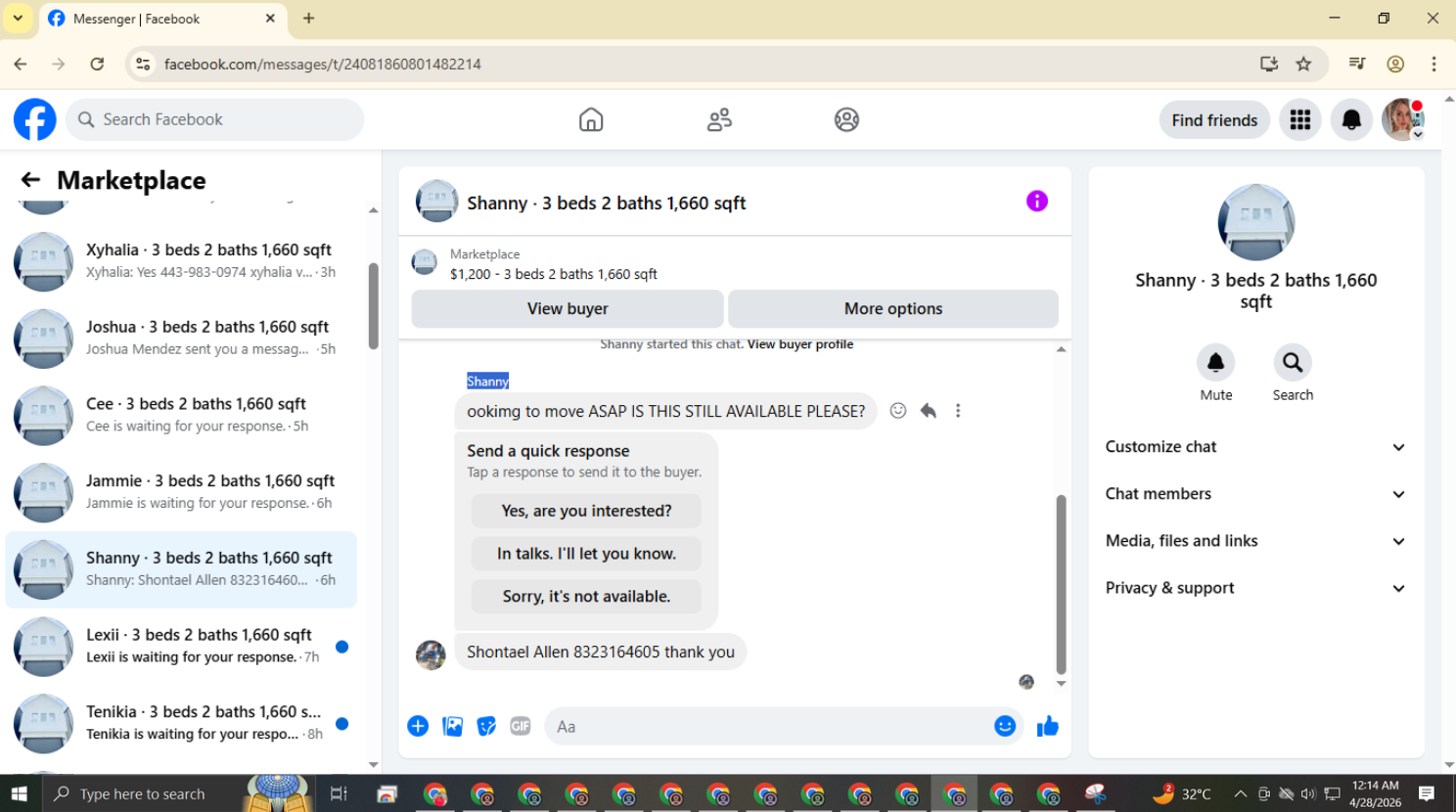
Task: Click the Chrome address bar URL
Action: (x=322, y=64)
